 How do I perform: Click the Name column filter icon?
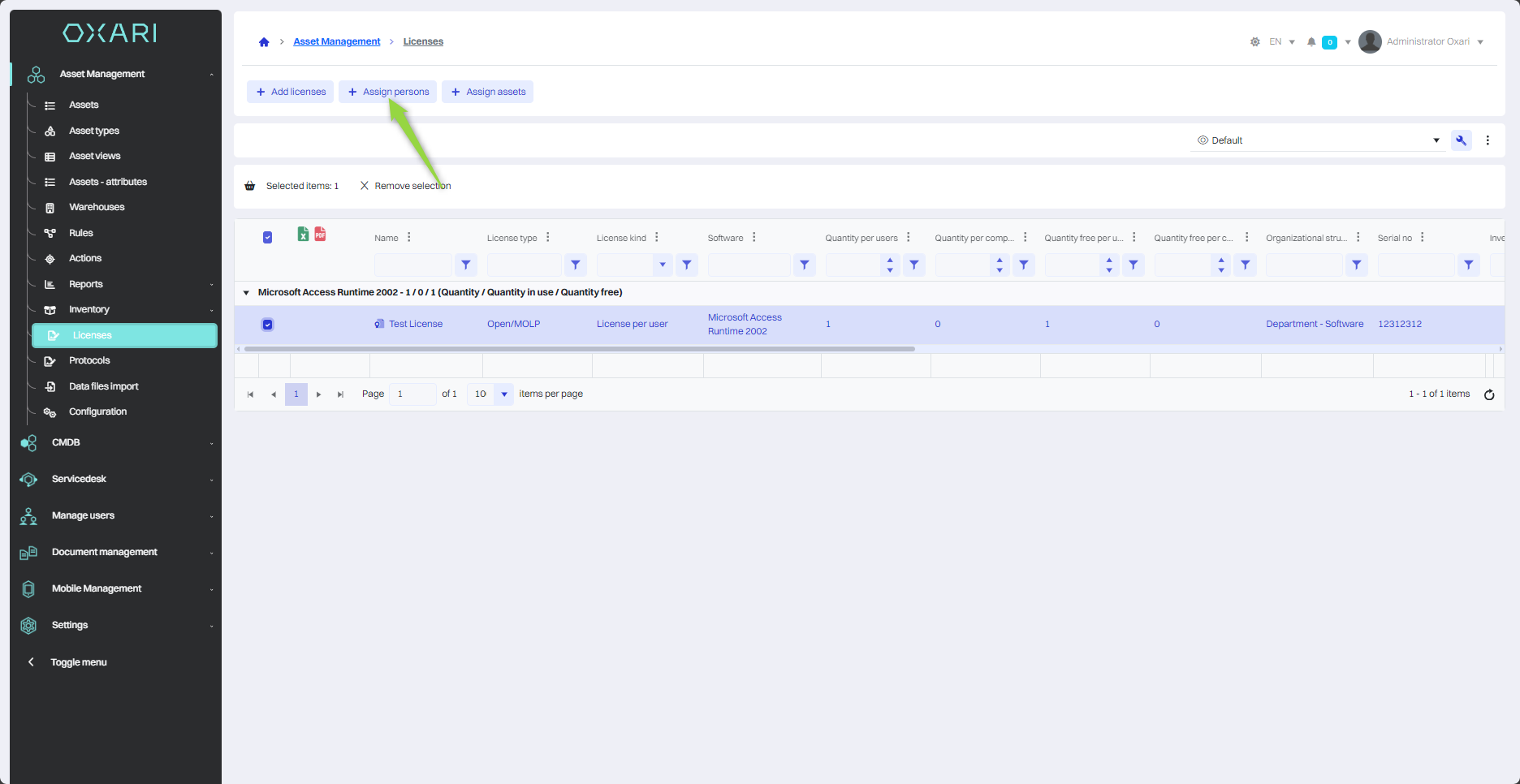(466, 265)
